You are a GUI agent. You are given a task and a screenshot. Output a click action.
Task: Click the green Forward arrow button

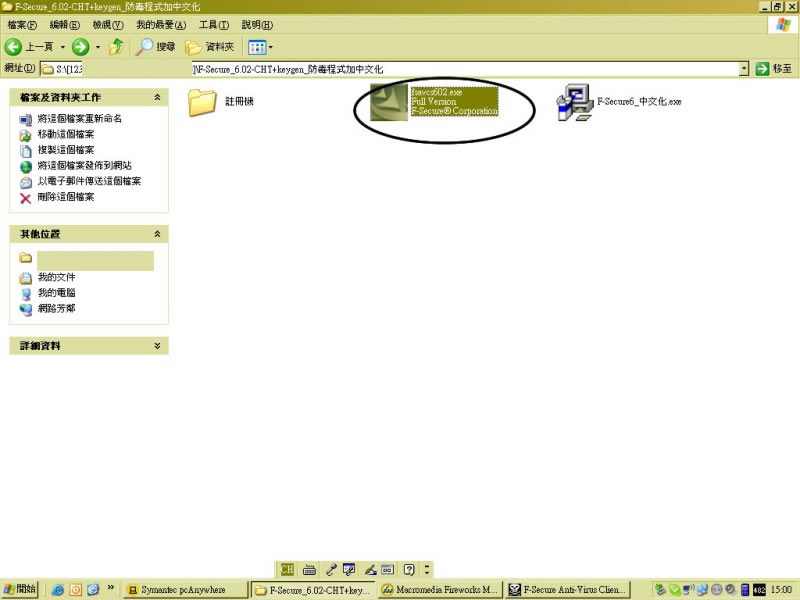(80, 47)
